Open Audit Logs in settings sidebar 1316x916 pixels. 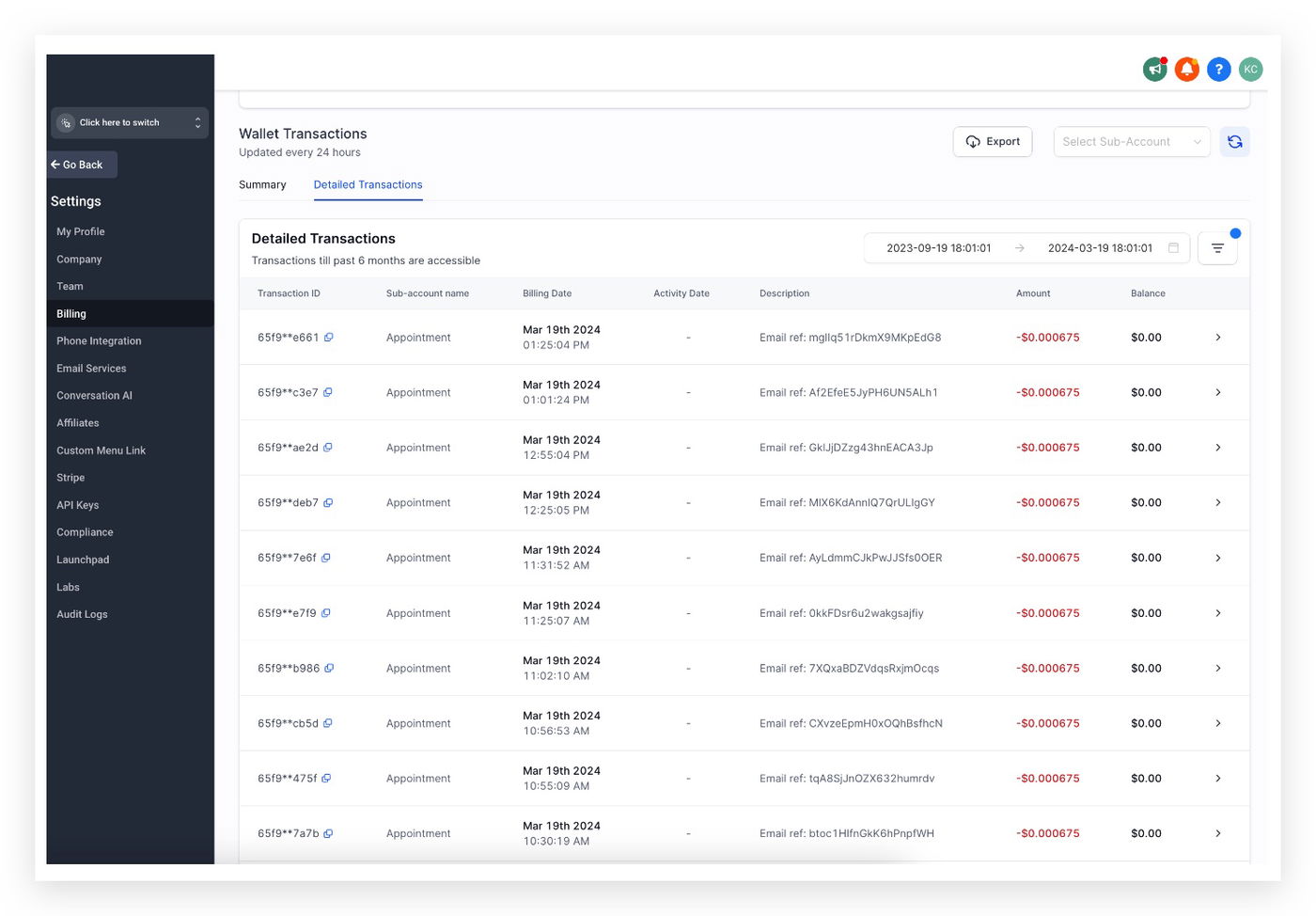pyautogui.click(x=82, y=614)
